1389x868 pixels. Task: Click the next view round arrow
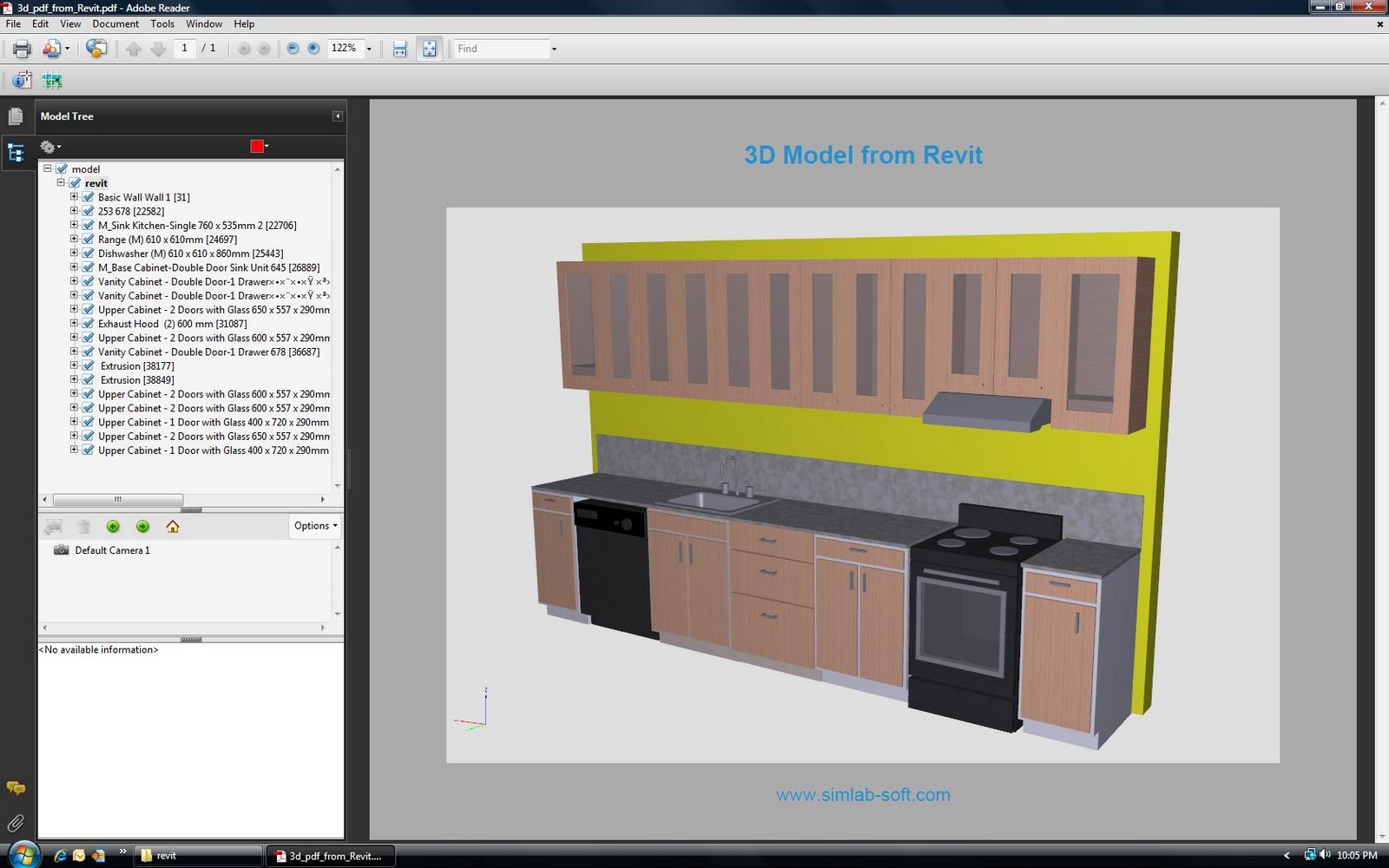[264, 49]
